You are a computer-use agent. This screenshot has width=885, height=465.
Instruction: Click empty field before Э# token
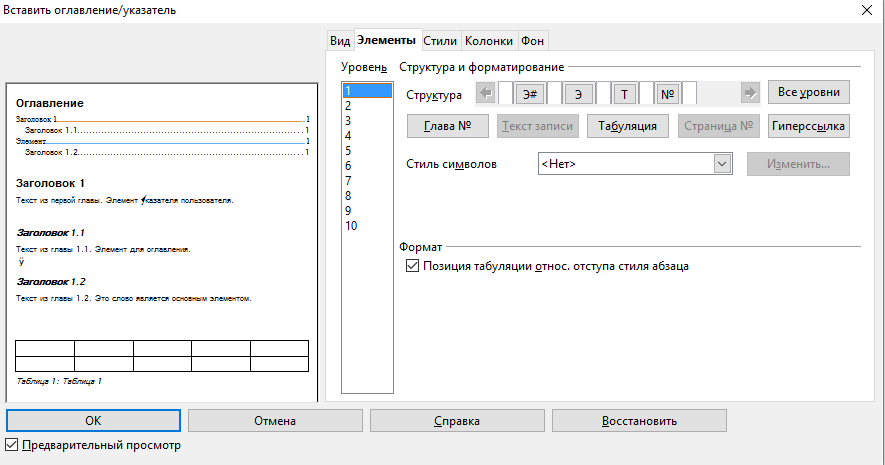505,94
